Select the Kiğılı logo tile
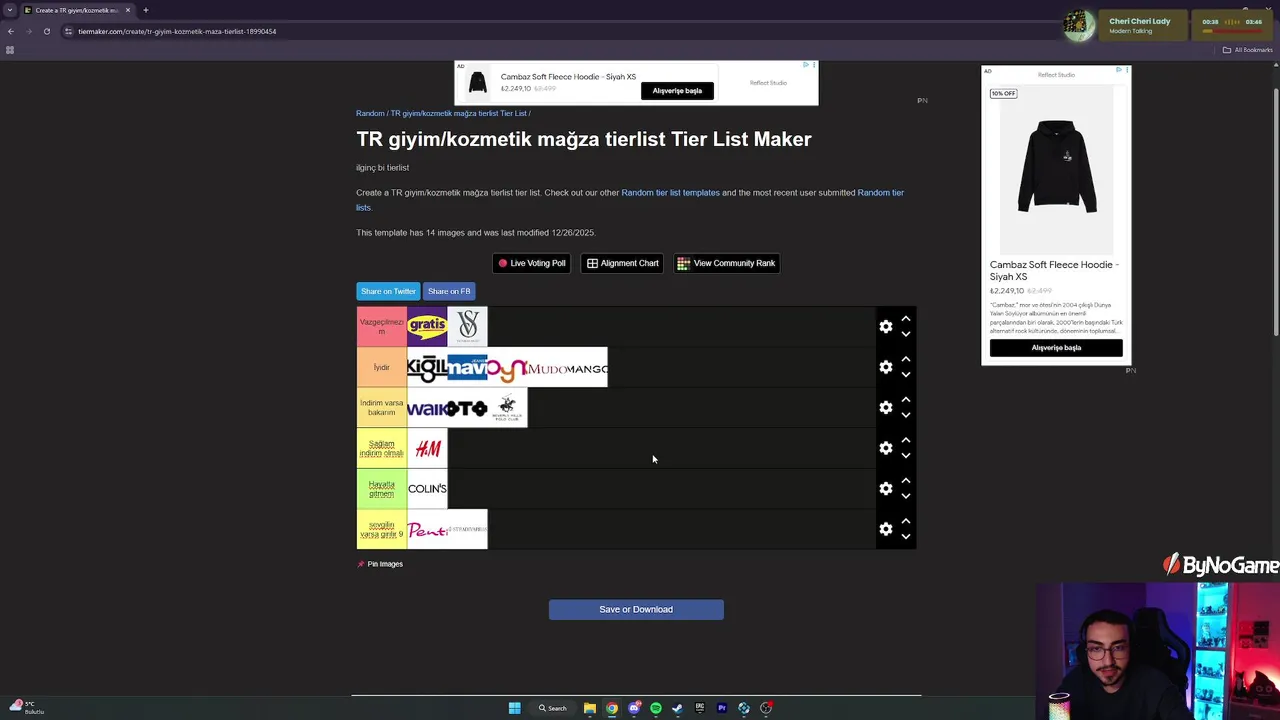Image resolution: width=1280 pixels, height=720 pixels. (x=427, y=367)
